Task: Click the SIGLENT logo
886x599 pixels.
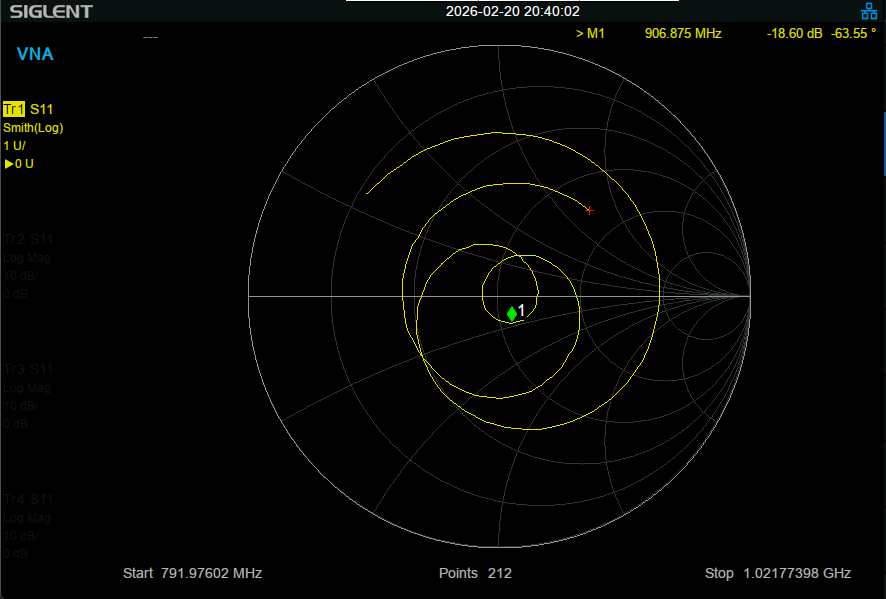Action: click(51, 11)
